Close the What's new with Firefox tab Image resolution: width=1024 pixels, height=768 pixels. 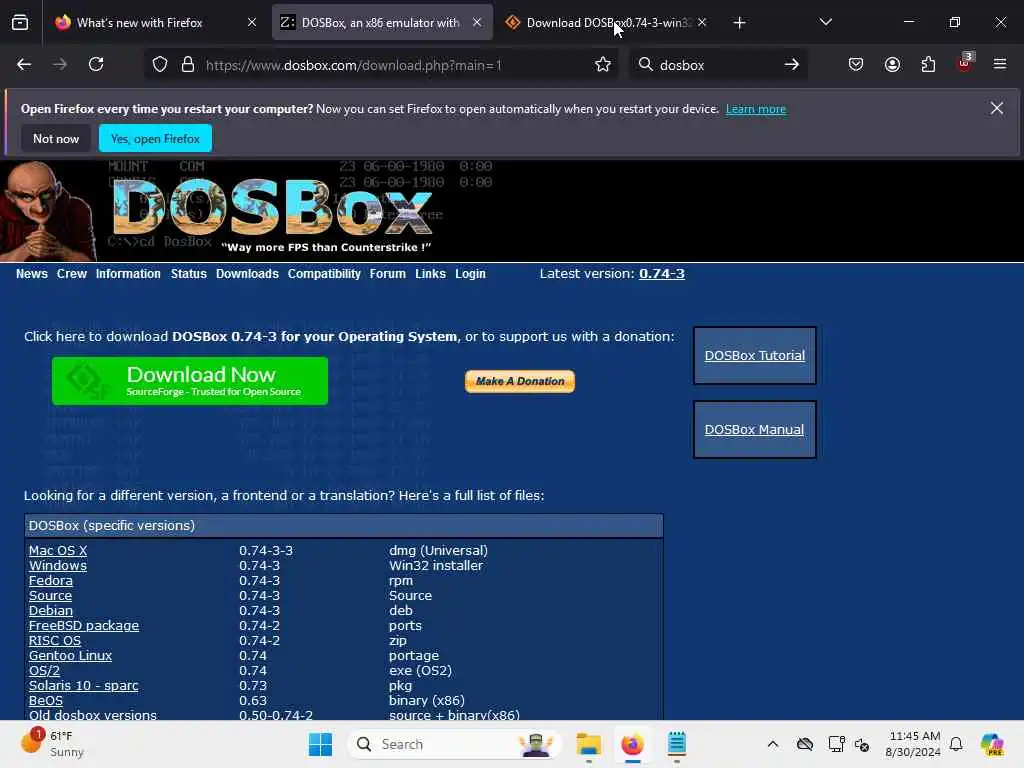(251, 22)
